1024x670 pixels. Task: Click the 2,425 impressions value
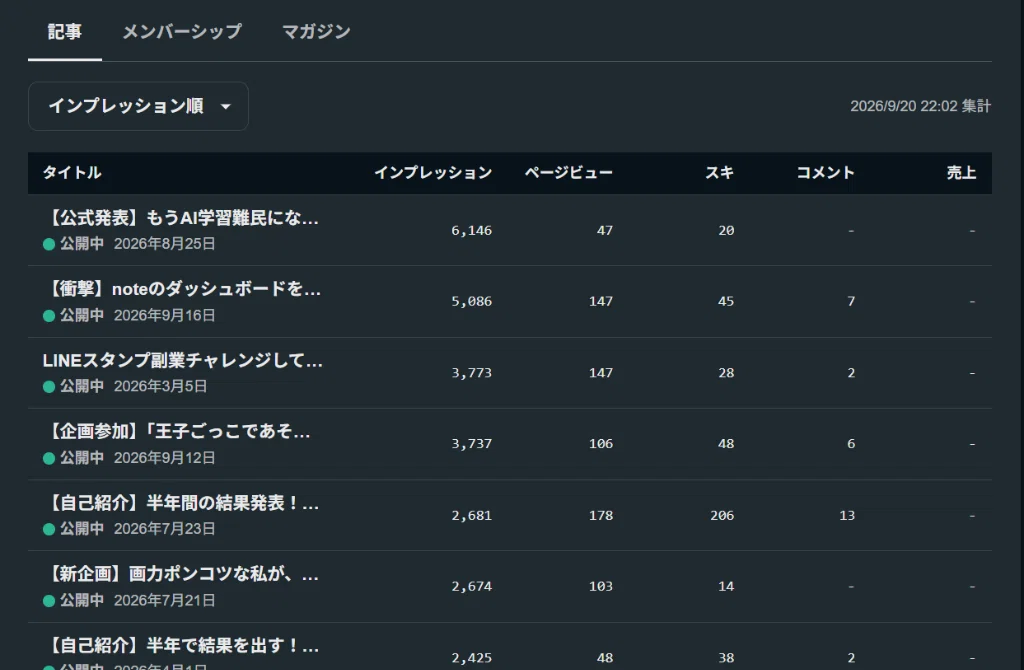pos(472,658)
